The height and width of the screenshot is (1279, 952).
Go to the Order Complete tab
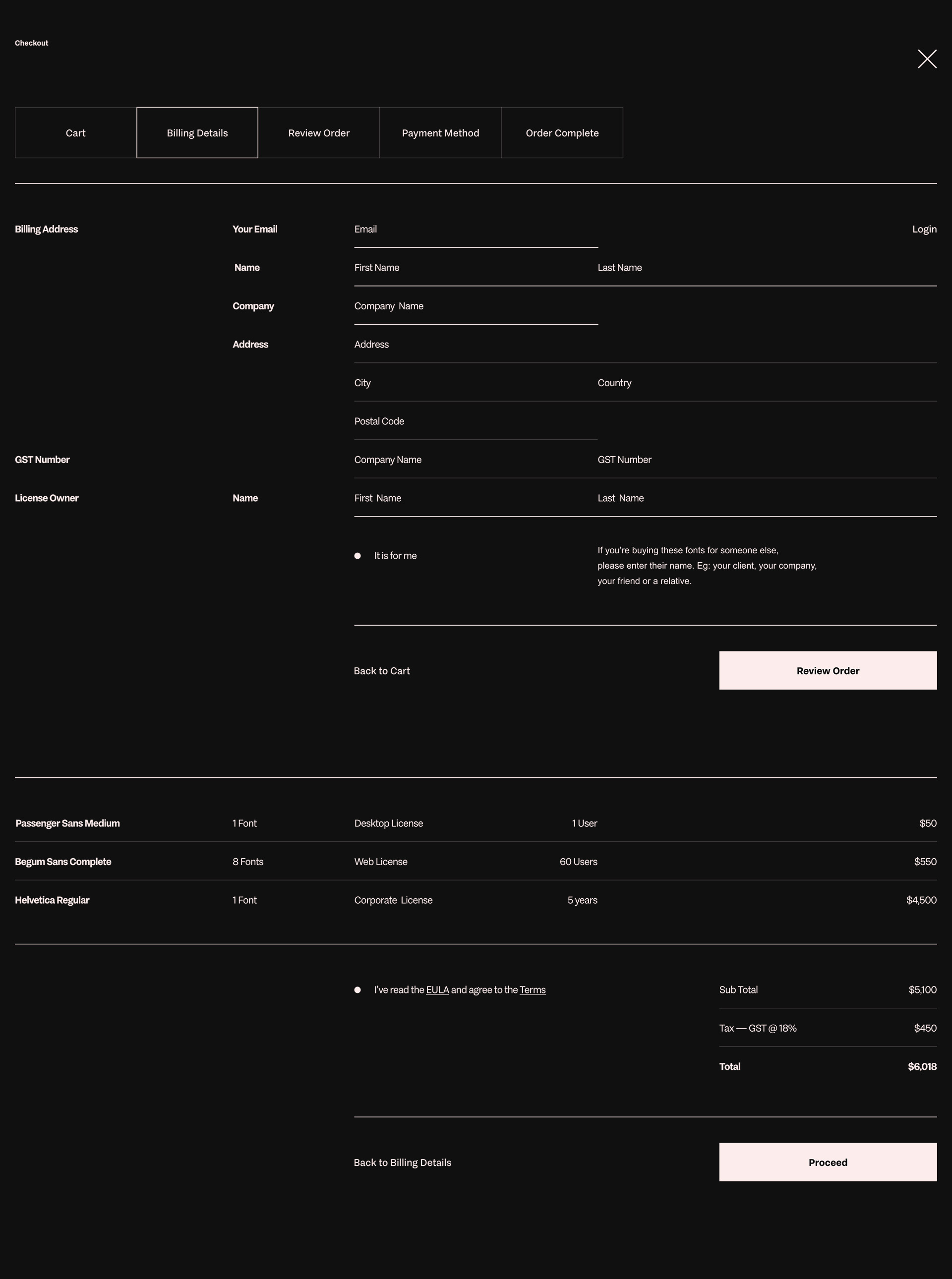pos(562,132)
